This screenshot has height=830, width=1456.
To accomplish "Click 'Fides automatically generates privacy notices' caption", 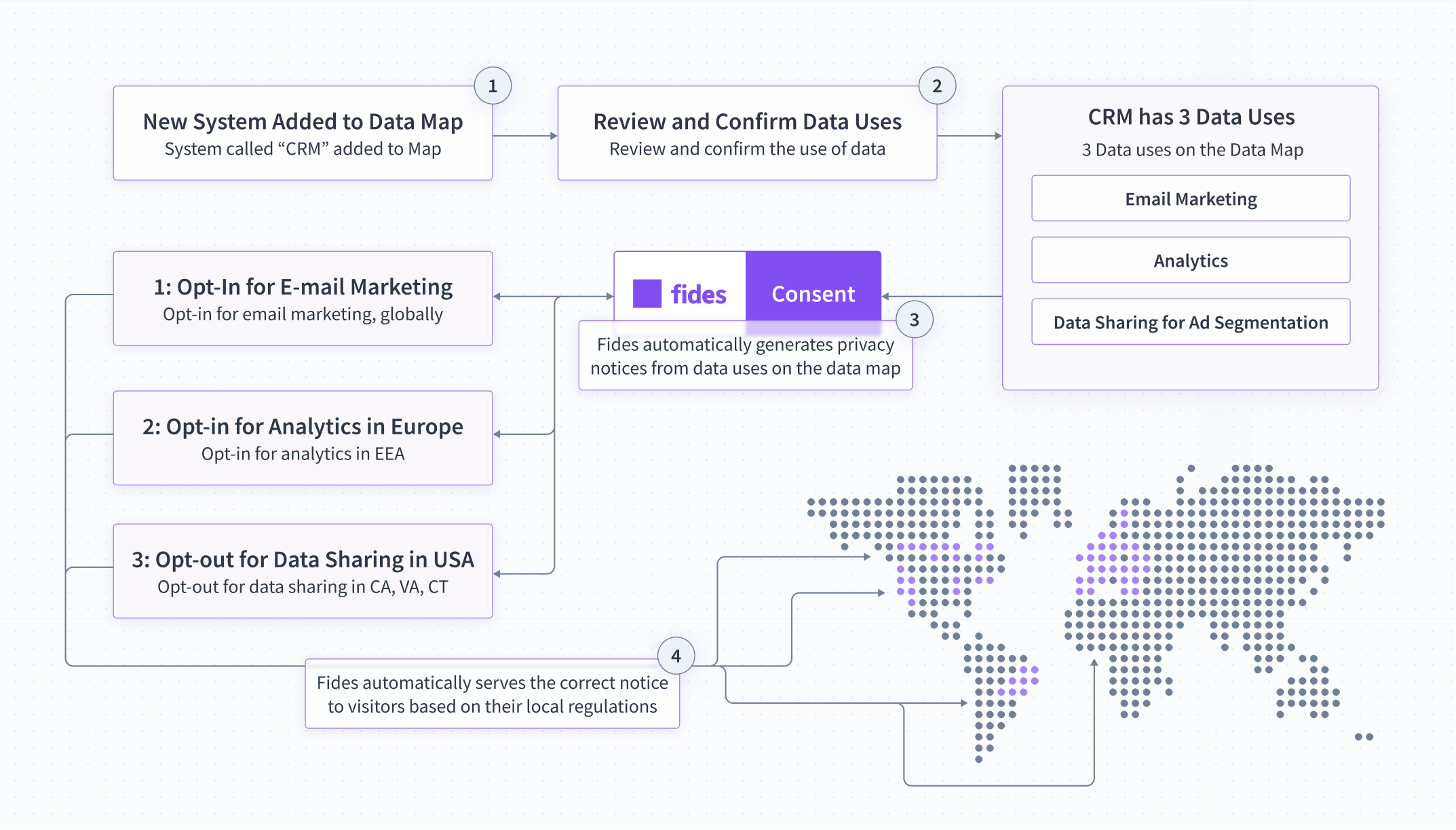I will [x=745, y=356].
